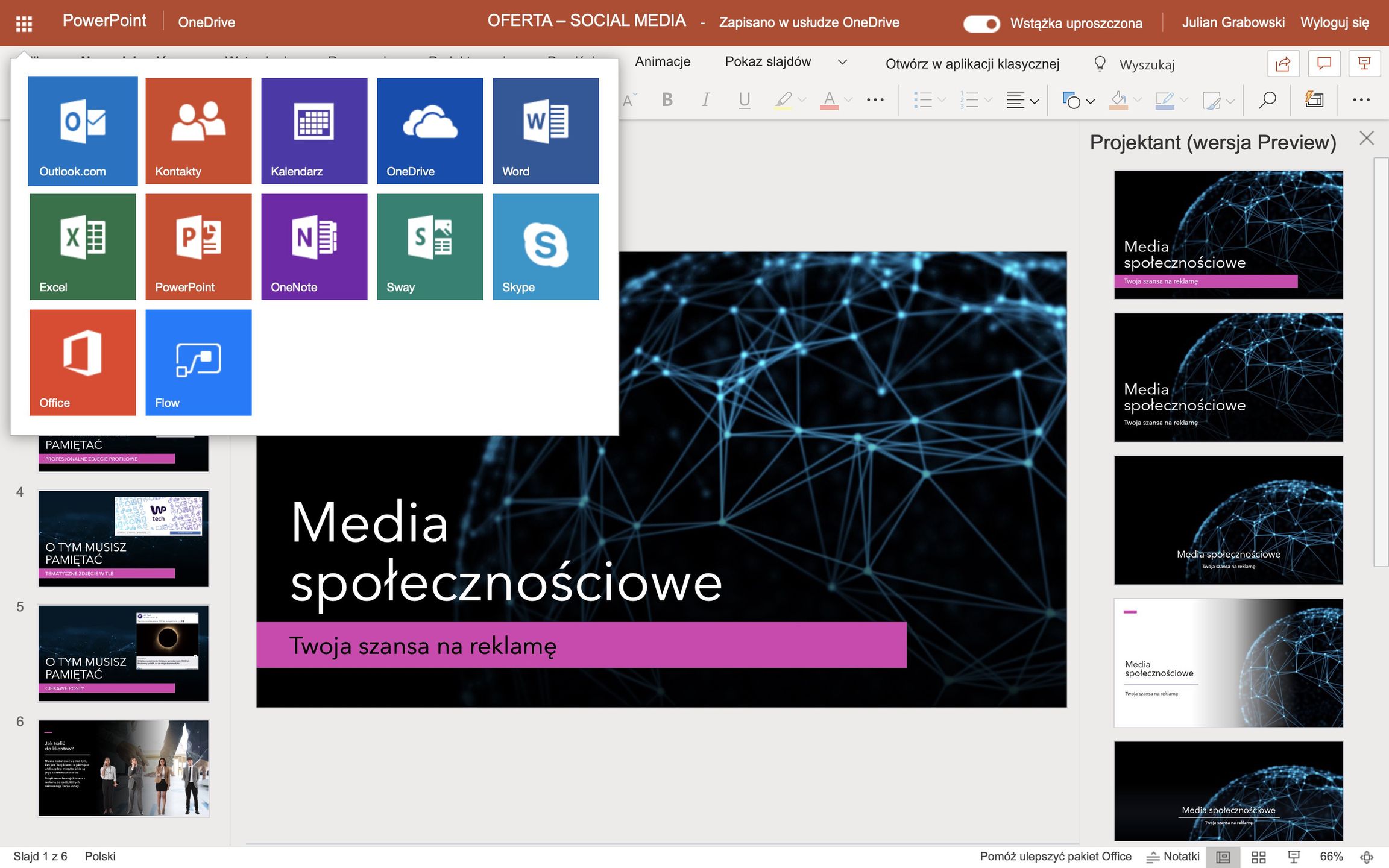Expand font color dropdown arrow

tap(848, 100)
